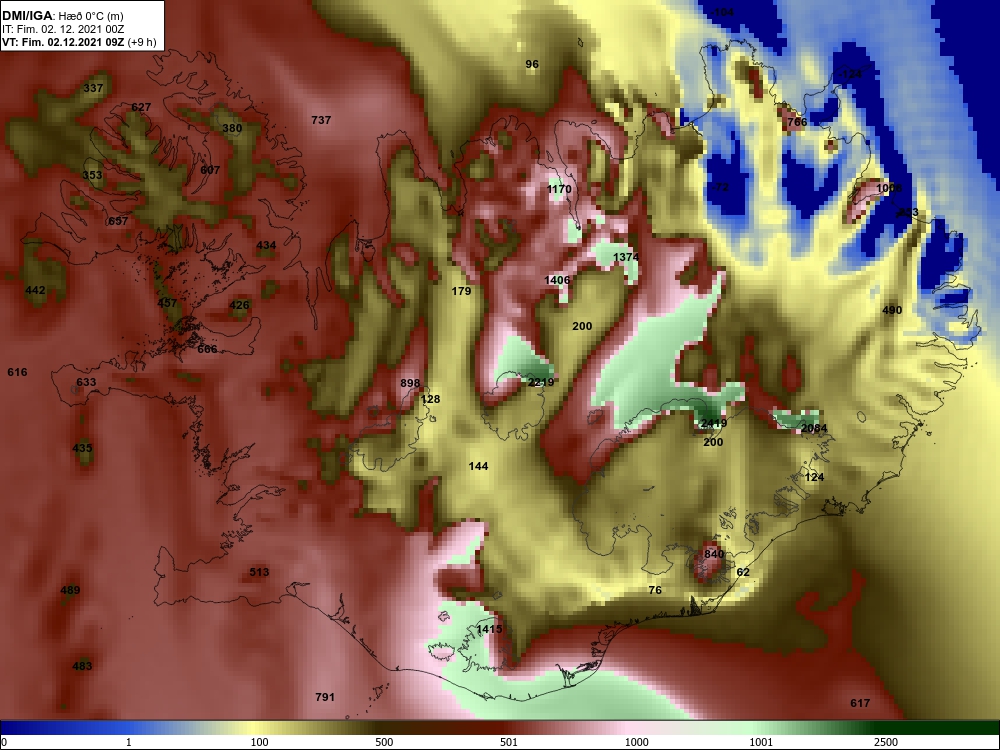Image resolution: width=1000 pixels, height=750 pixels.
Task: Click the map value '457'
Action: (x=167, y=303)
